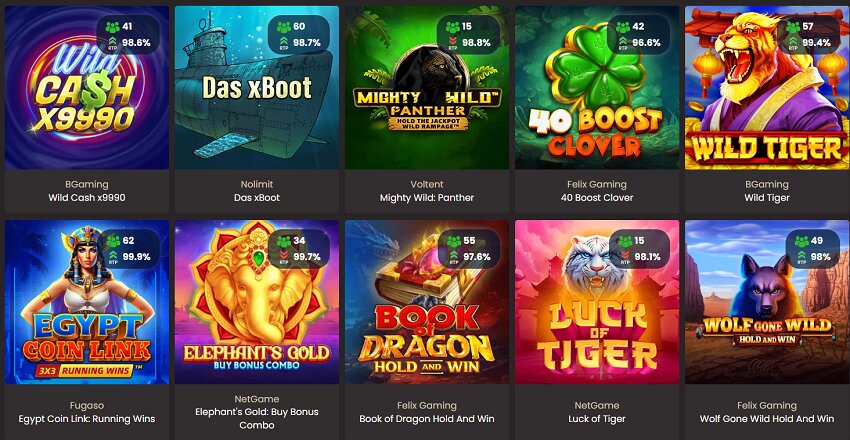Click the Mighty Wild: Panther title link
Image resolution: width=850 pixels, height=440 pixels.
point(427,198)
